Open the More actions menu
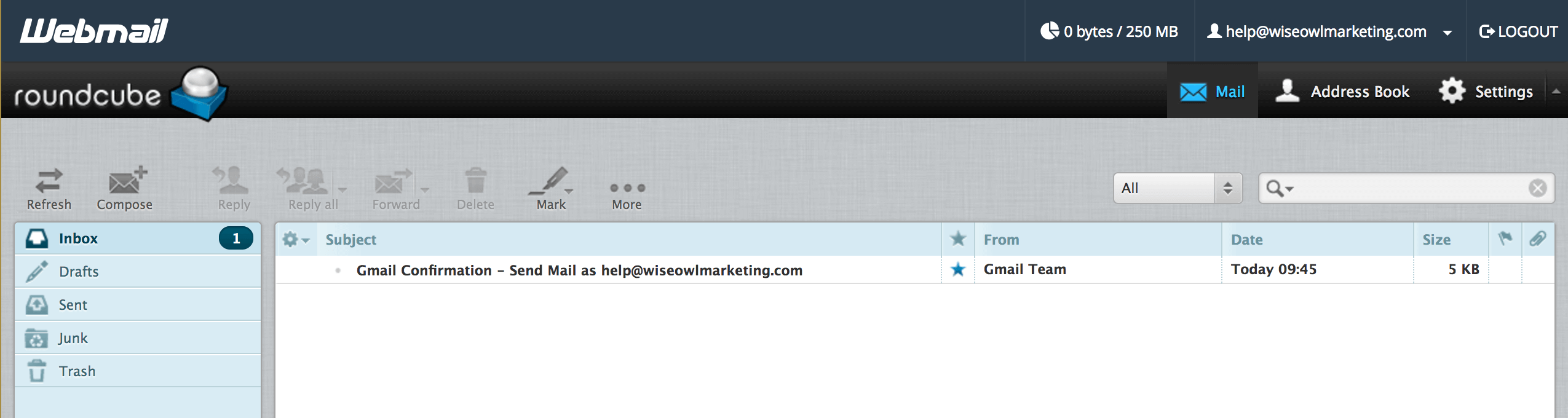 pyautogui.click(x=627, y=195)
